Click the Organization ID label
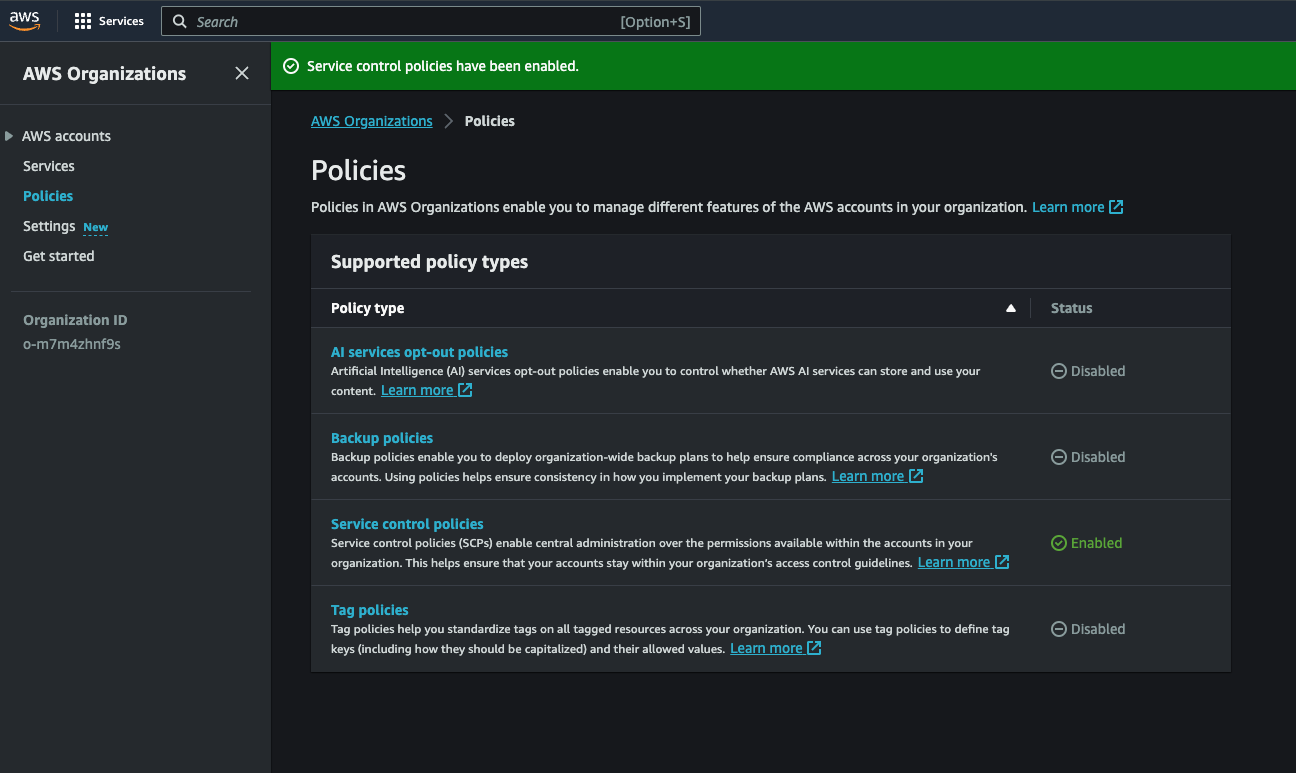This screenshot has height=773, width=1296. [75, 320]
